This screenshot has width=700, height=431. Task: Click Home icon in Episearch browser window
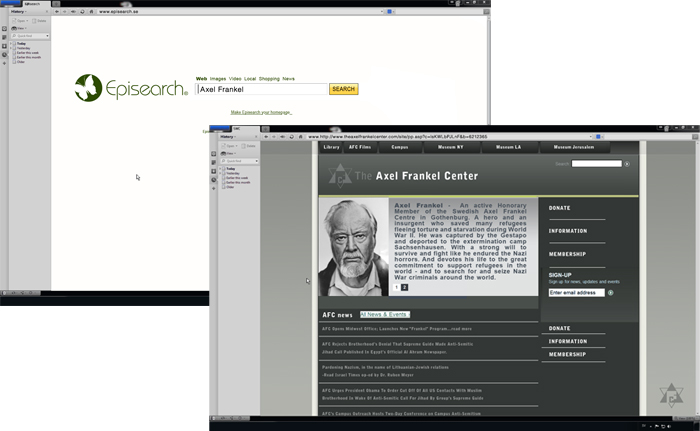coord(92,12)
